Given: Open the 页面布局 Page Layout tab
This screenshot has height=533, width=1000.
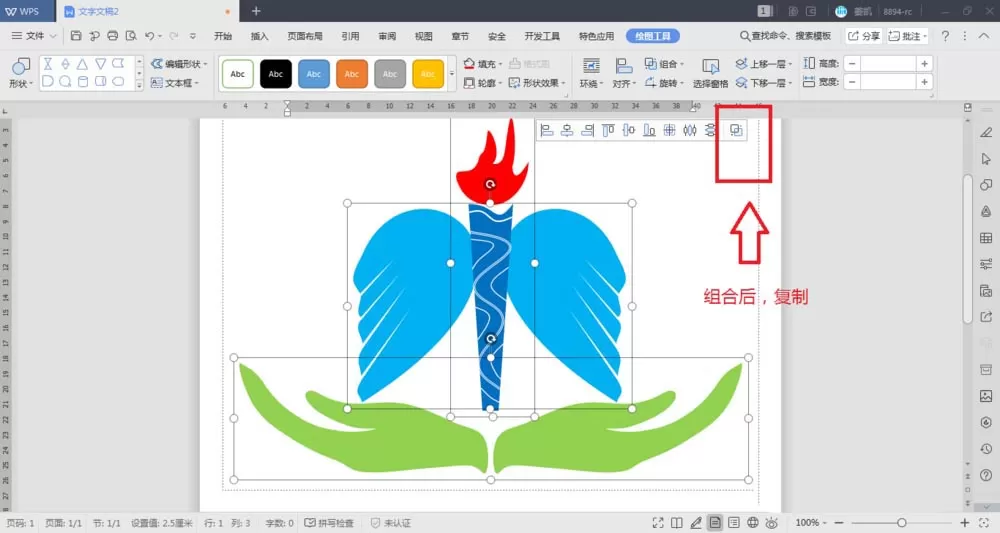Looking at the screenshot, I should (305, 36).
